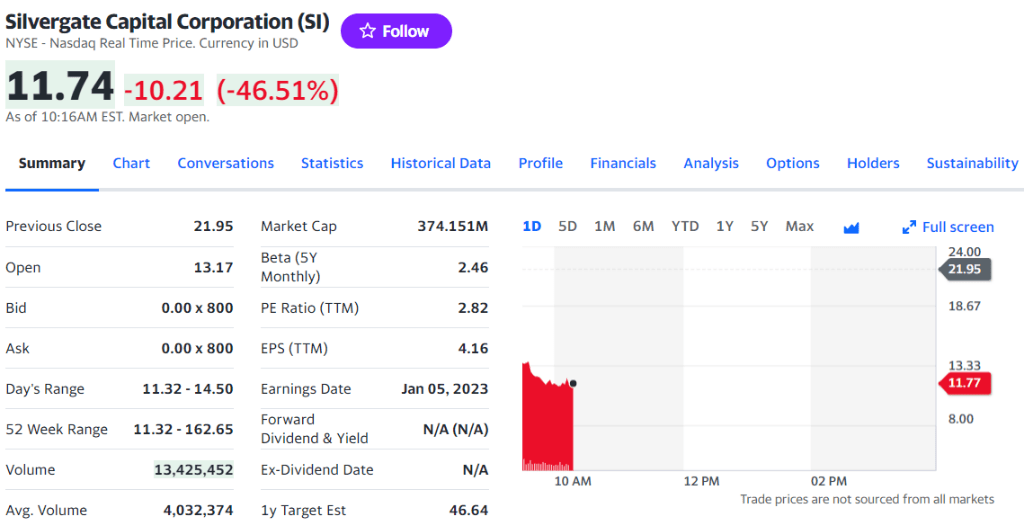Switch to the Chart tab
This screenshot has width=1024, height=522.
tap(131, 163)
